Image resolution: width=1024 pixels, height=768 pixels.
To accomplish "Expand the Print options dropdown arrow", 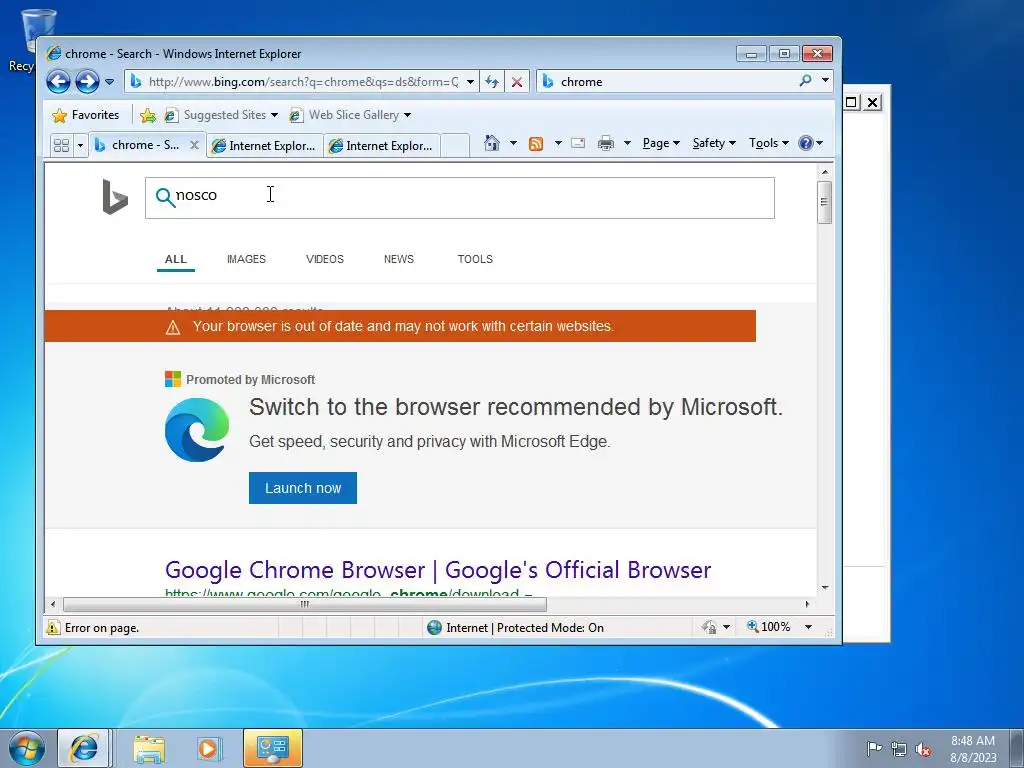I will (x=627, y=143).
